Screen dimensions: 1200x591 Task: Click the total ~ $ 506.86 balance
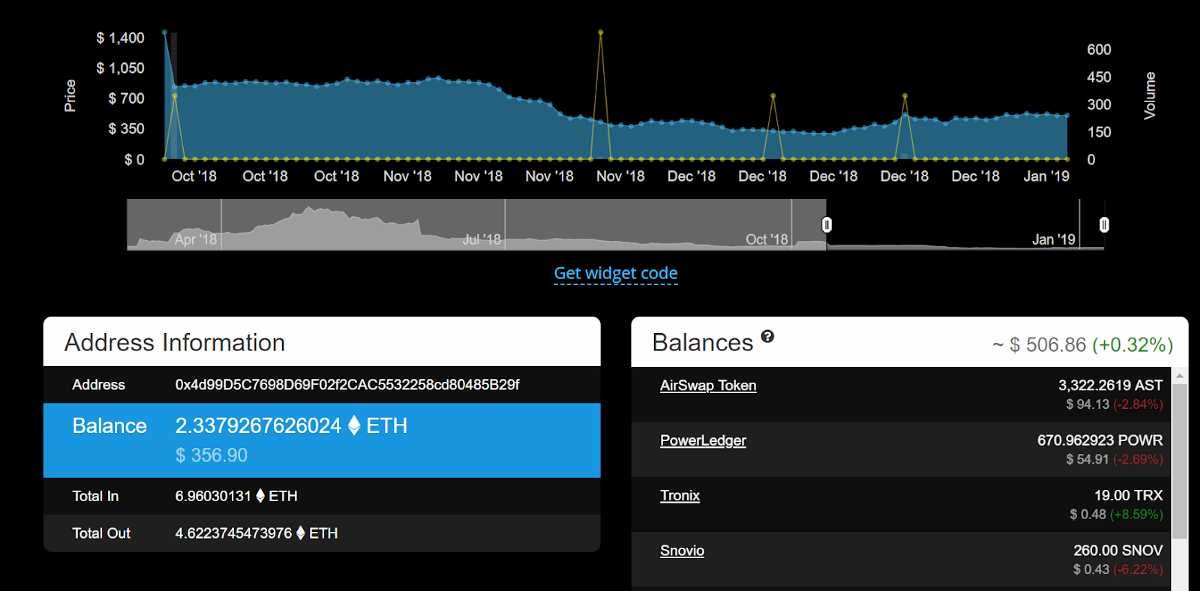(1038, 345)
